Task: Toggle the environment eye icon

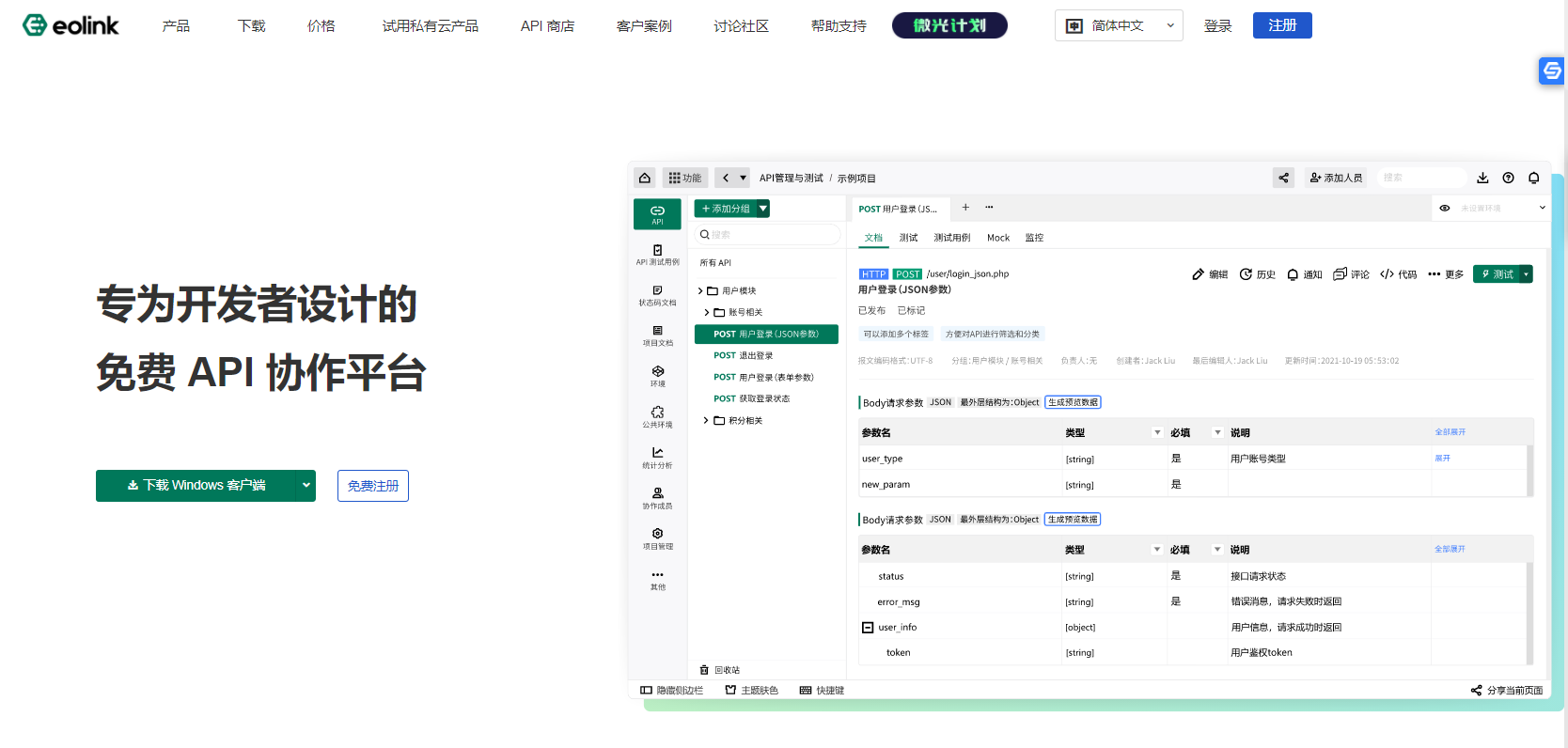Action: tap(1445, 208)
